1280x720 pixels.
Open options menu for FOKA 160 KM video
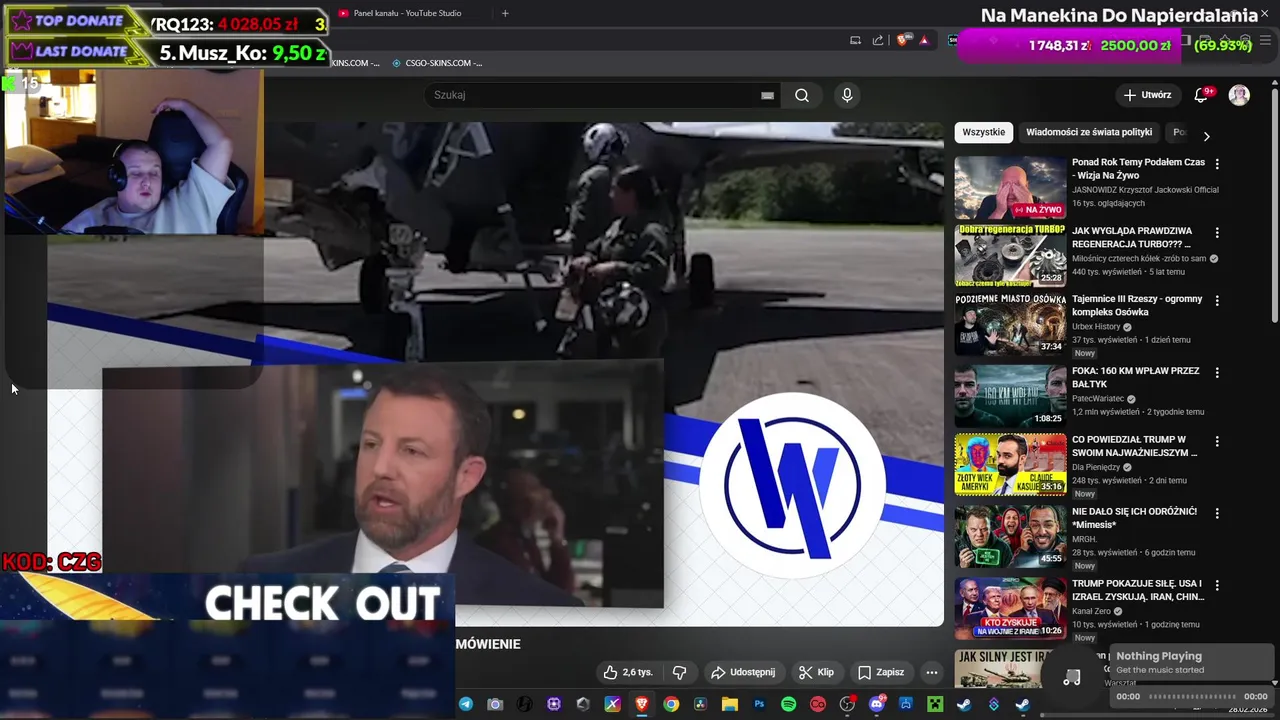(x=1217, y=372)
